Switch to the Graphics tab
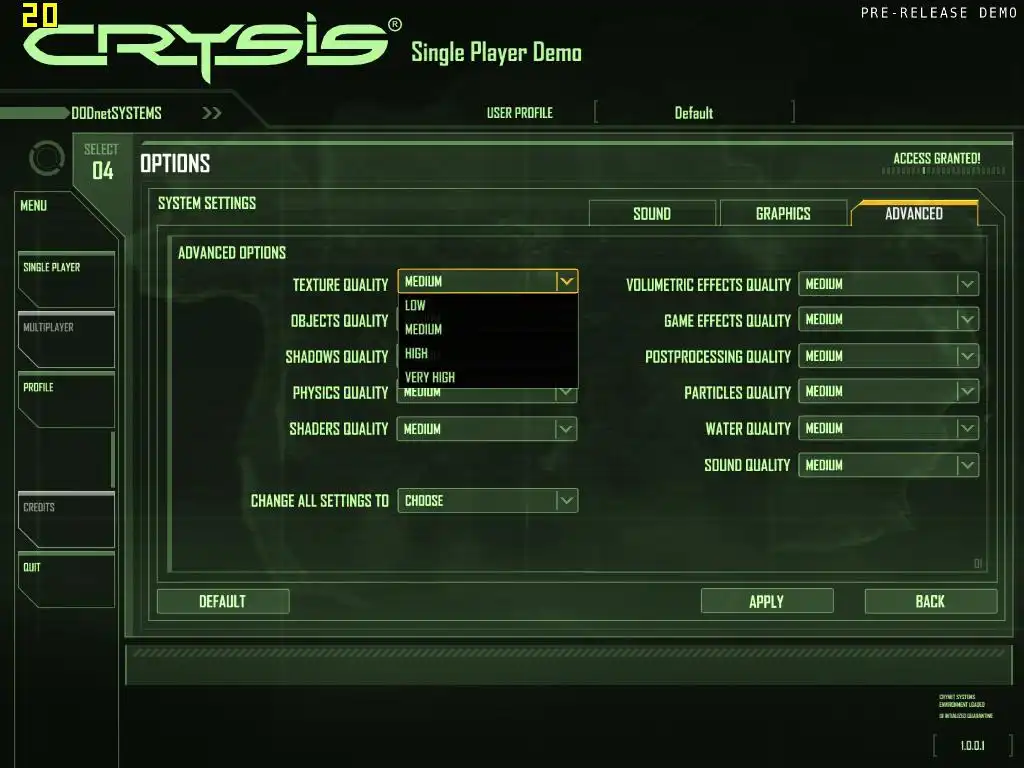Viewport: 1024px width, 768px height. tap(783, 214)
